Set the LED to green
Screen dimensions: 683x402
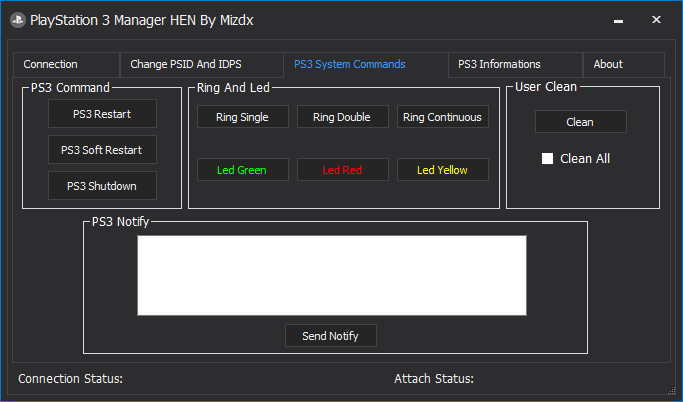point(243,170)
